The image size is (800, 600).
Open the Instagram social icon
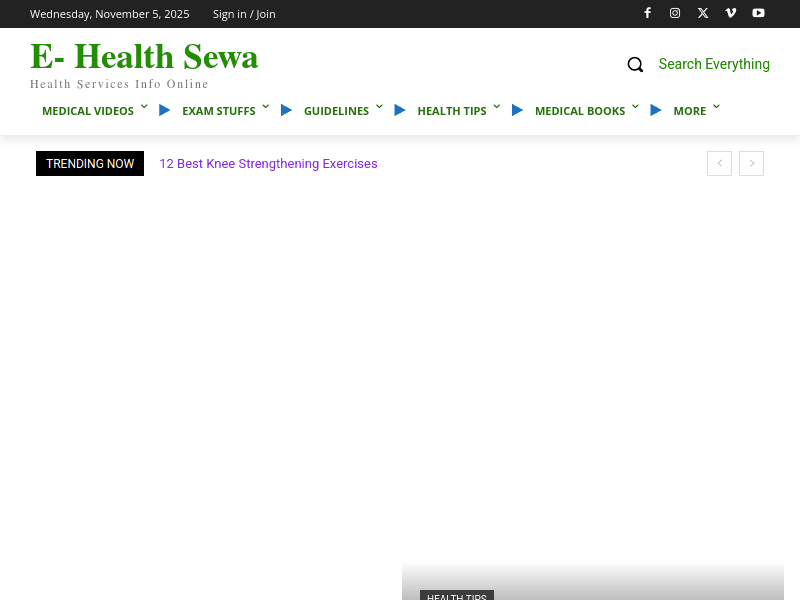[675, 13]
